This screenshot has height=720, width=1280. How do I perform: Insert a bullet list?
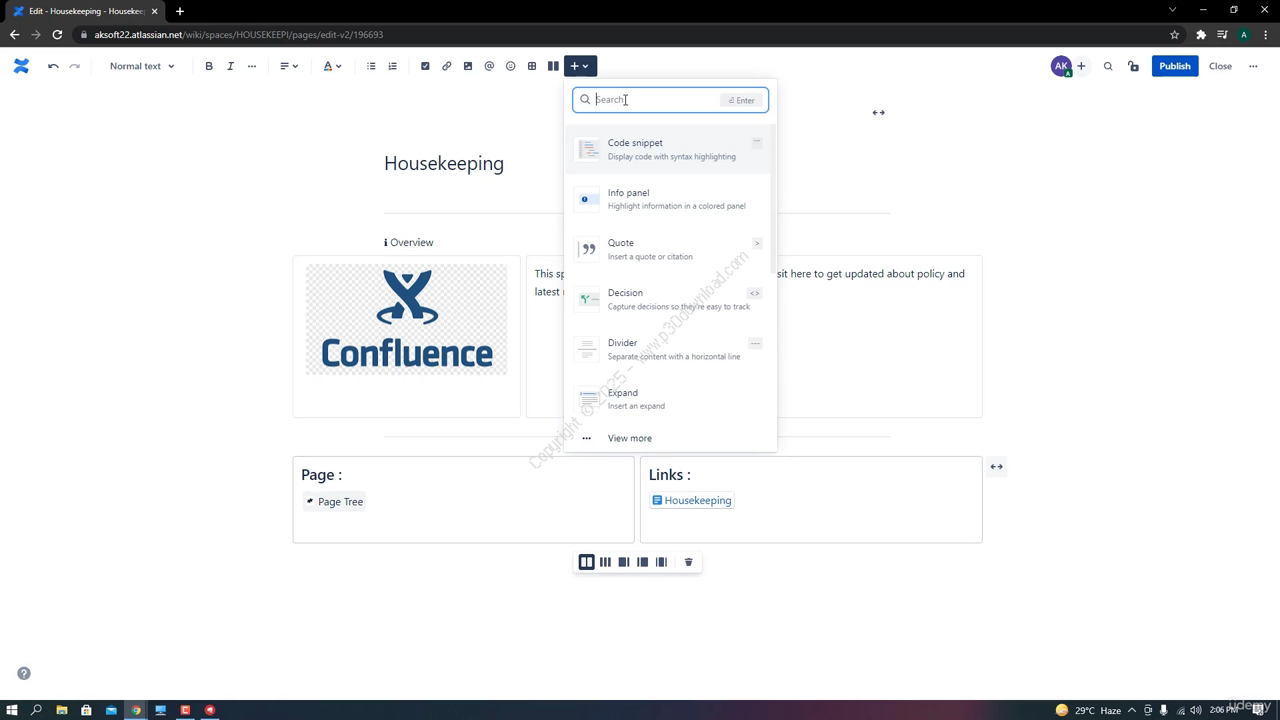[371, 66]
